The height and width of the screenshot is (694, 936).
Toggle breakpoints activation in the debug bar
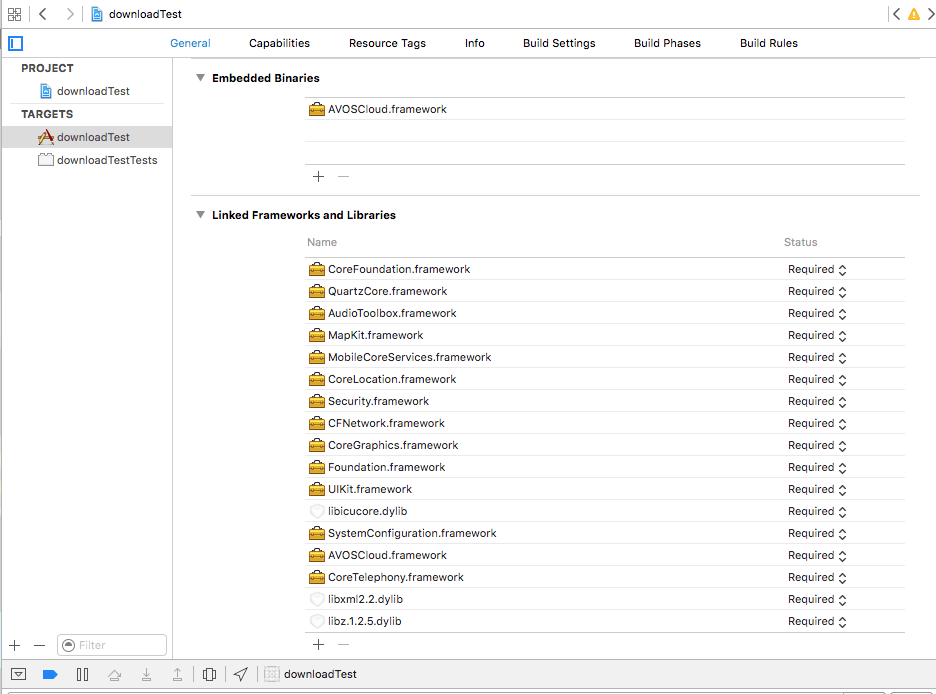[x=50, y=674]
